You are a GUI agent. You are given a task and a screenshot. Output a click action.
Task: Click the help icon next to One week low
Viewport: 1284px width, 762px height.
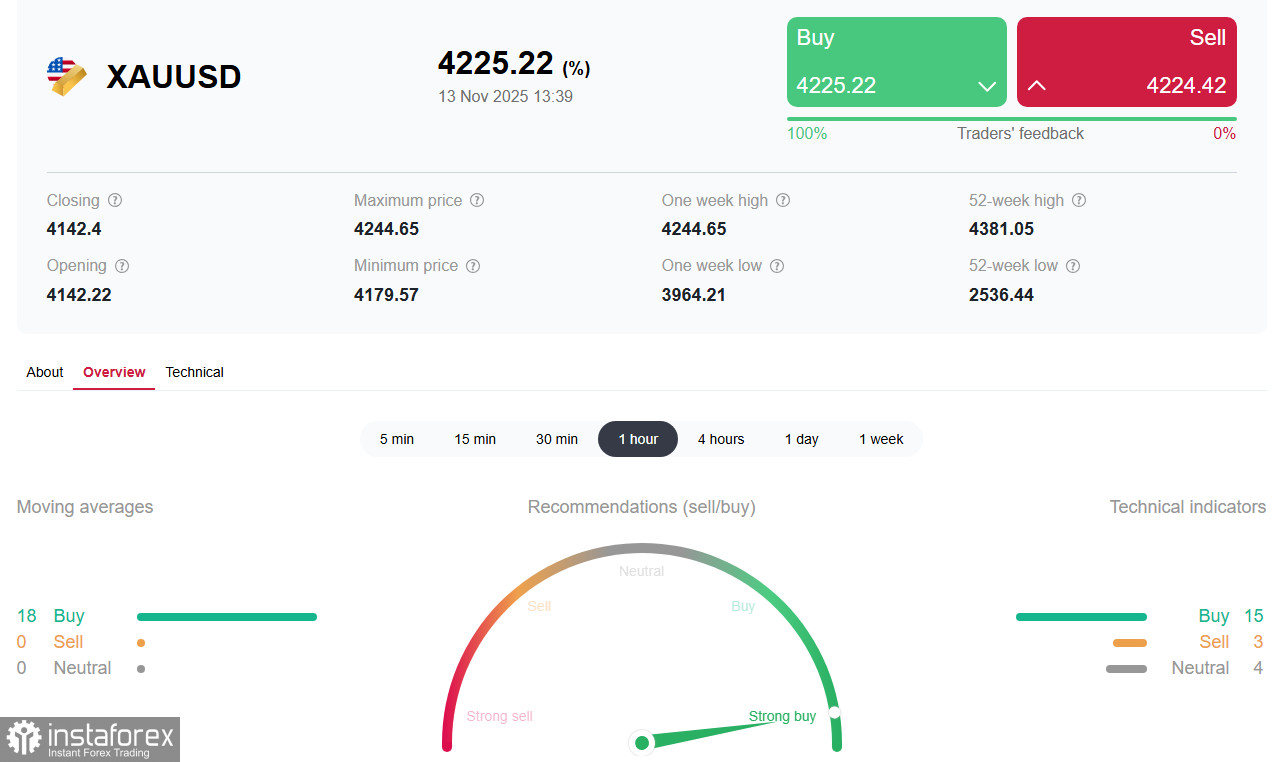tap(776, 265)
